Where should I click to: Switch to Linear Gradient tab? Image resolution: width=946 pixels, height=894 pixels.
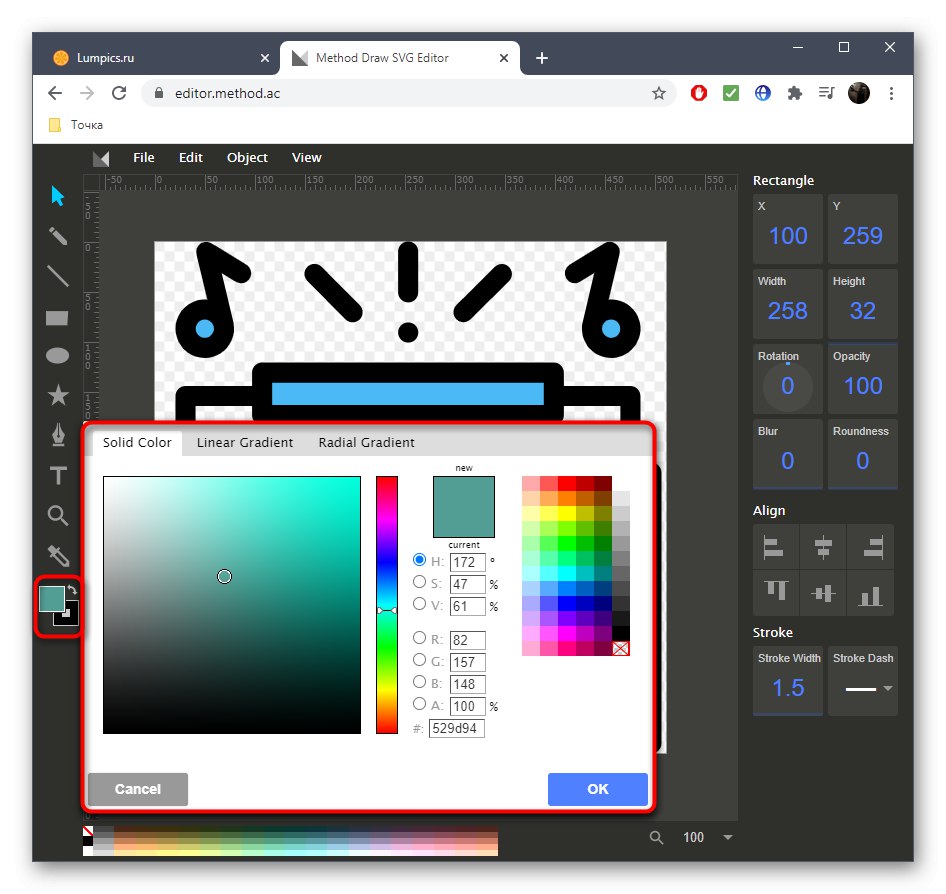pos(245,443)
